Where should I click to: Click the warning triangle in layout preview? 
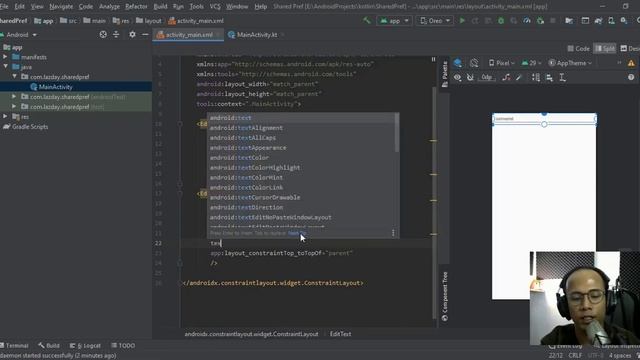pos(631,63)
